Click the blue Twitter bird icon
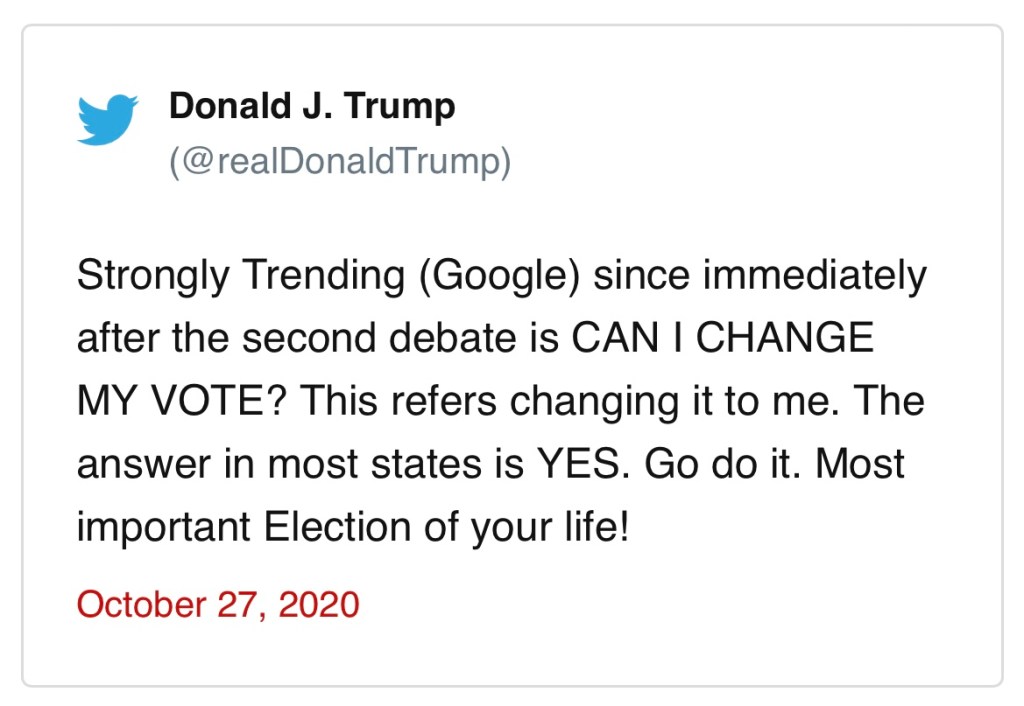Viewport: 1024px width, 706px height. [x=107, y=119]
